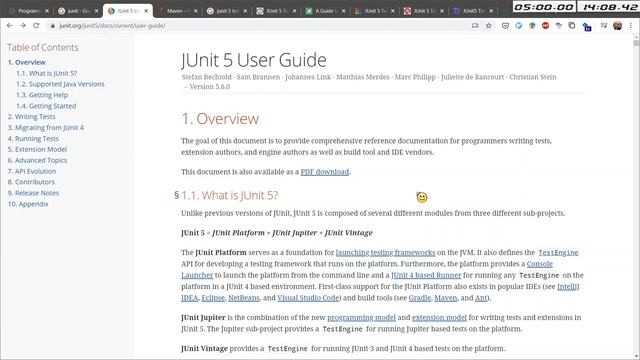Open the Gradle link
640x360 pixels.
(x=420, y=298)
